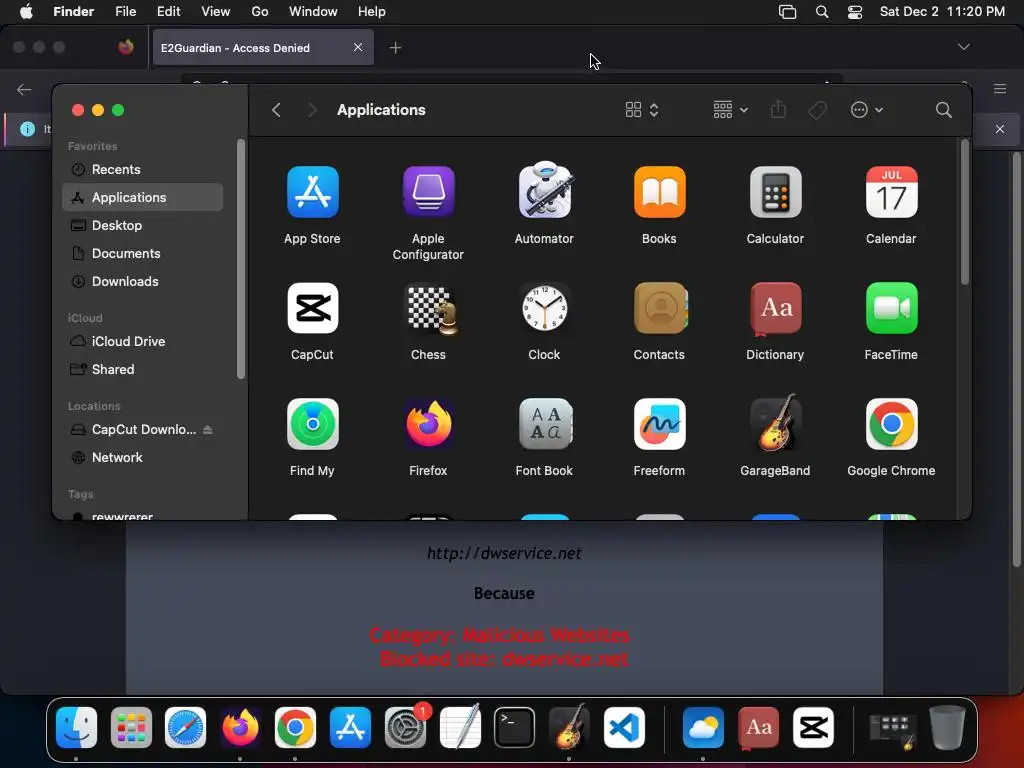Image resolution: width=1024 pixels, height=768 pixels.
Task: Click the Share toolbar icon
Action: pyautogui.click(x=778, y=109)
